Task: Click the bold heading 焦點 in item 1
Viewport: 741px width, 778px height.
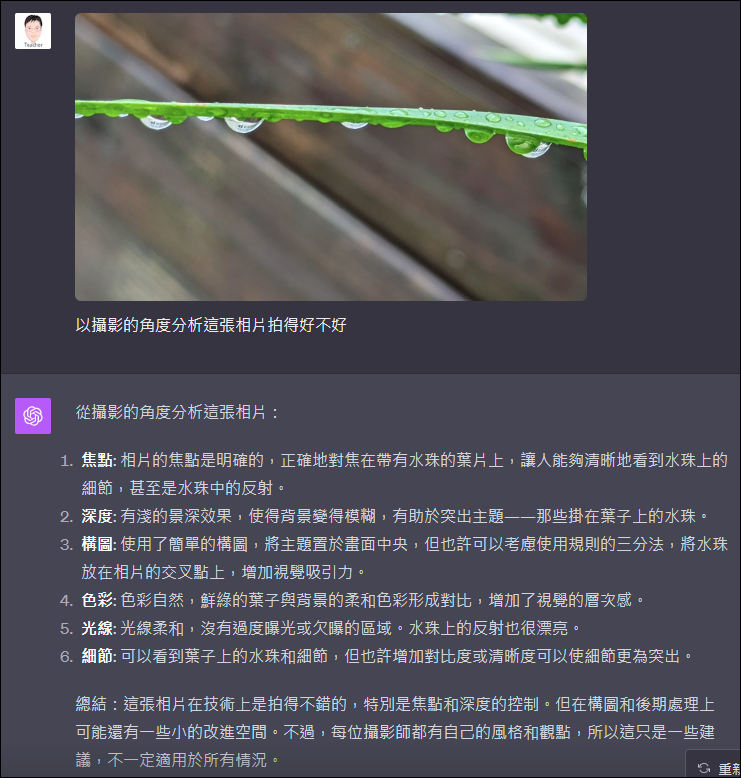Action: 97,460
